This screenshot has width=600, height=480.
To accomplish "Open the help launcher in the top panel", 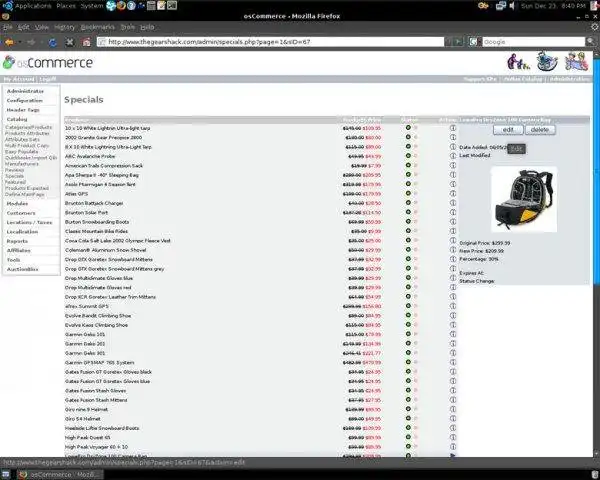I will tap(131, 6).
